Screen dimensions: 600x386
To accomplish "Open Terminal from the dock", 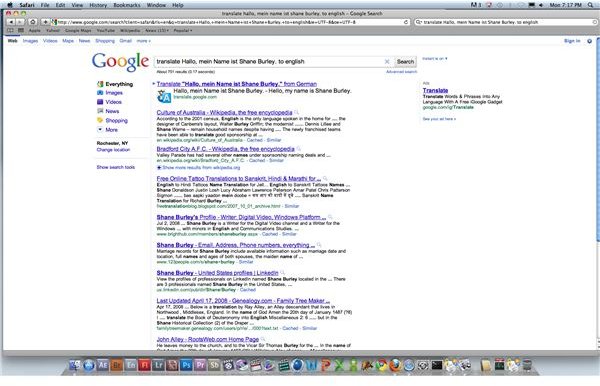I will [x=437, y=366].
